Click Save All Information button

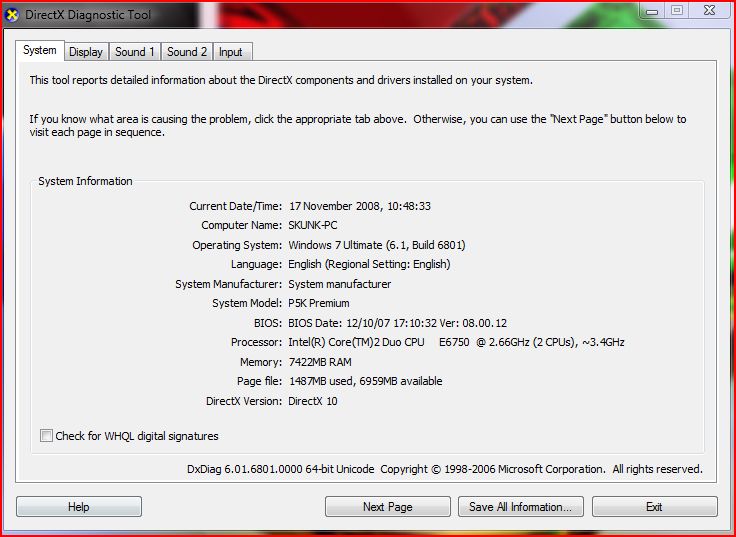(x=521, y=506)
